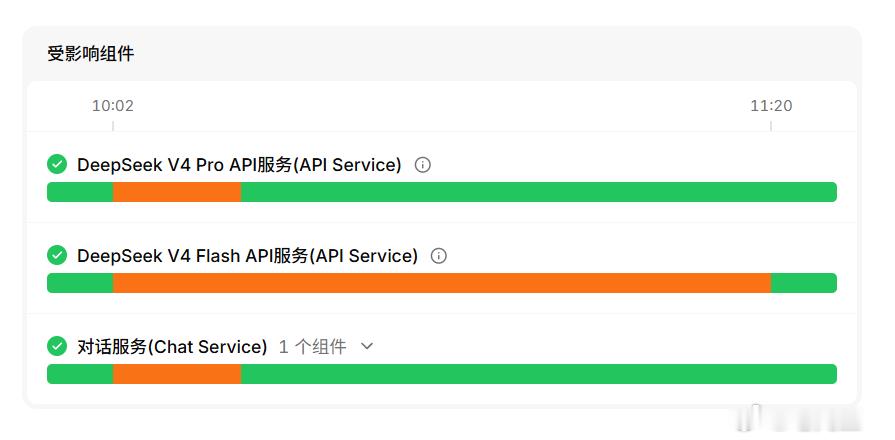Click the 受影响组件 heading

click(x=91, y=54)
